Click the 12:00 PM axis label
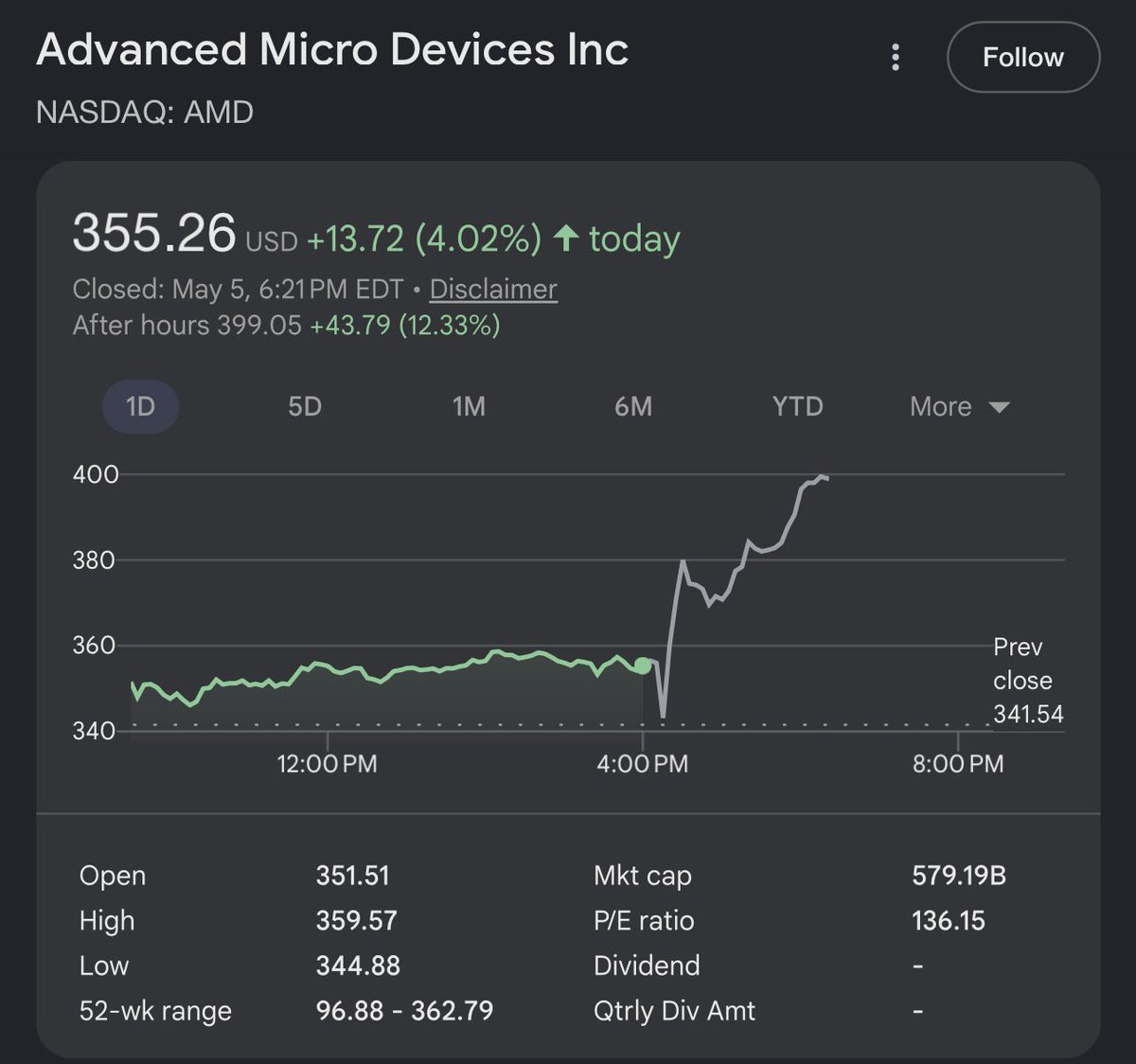Screen dimensions: 1136x1064 point(327,763)
